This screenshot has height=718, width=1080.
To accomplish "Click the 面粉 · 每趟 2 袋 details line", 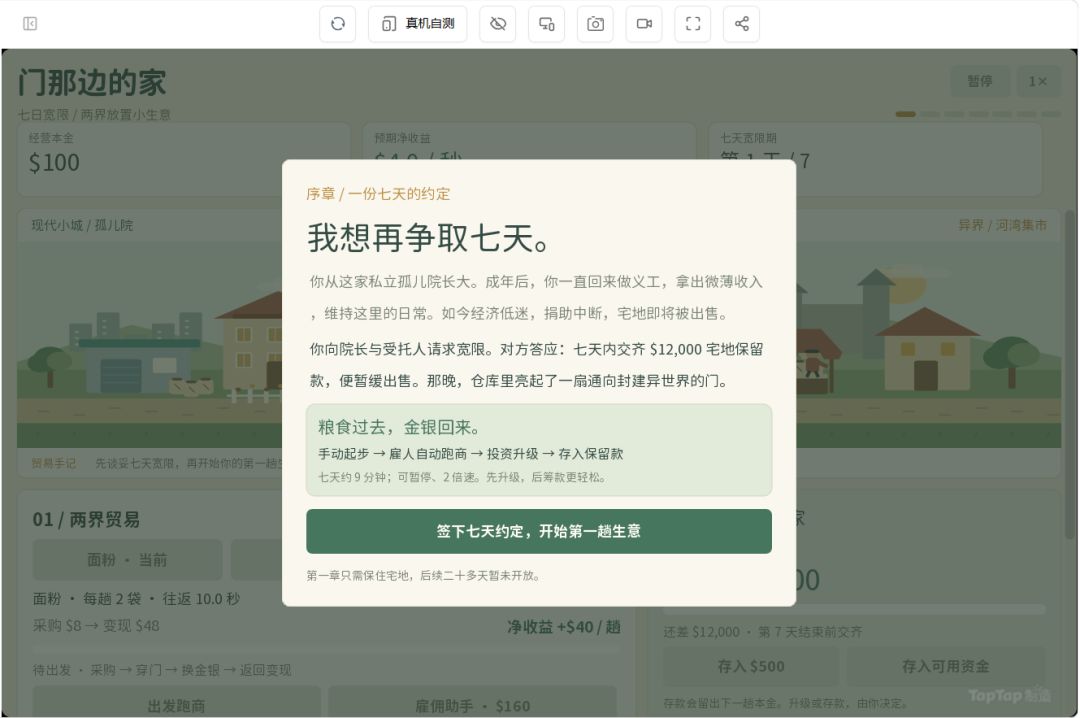I will [x=136, y=599].
